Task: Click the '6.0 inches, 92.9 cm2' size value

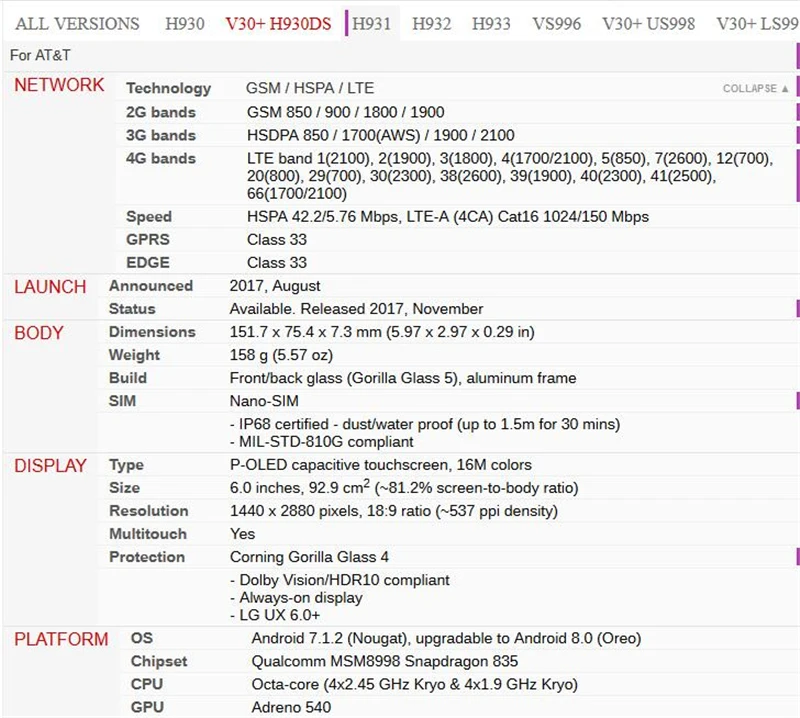Action: [x=404, y=488]
